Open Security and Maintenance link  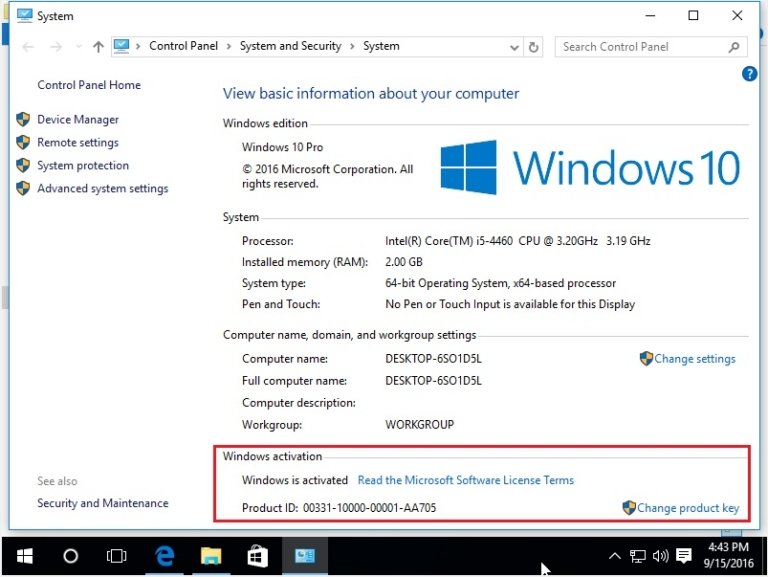coord(102,504)
